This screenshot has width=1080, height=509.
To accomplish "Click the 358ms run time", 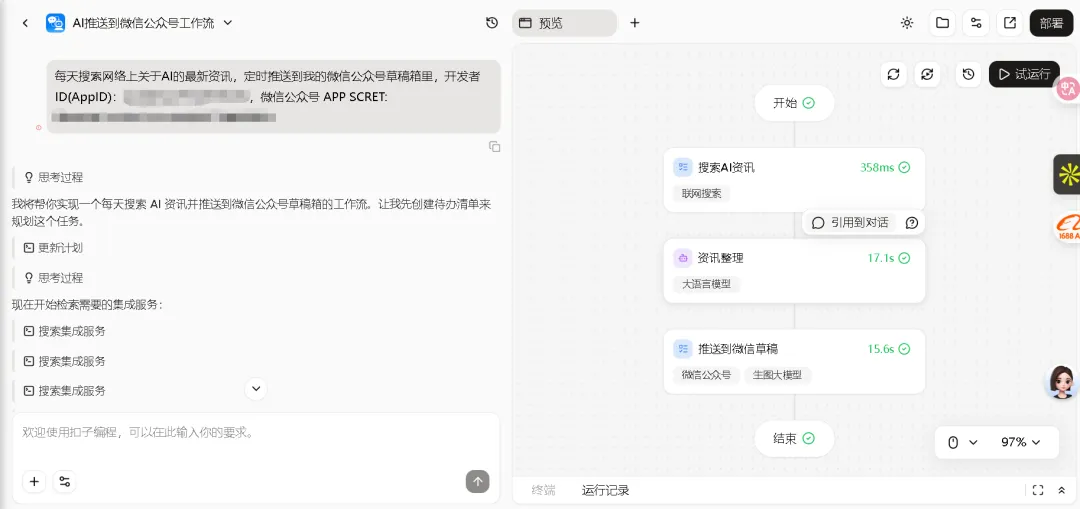I will [877, 167].
